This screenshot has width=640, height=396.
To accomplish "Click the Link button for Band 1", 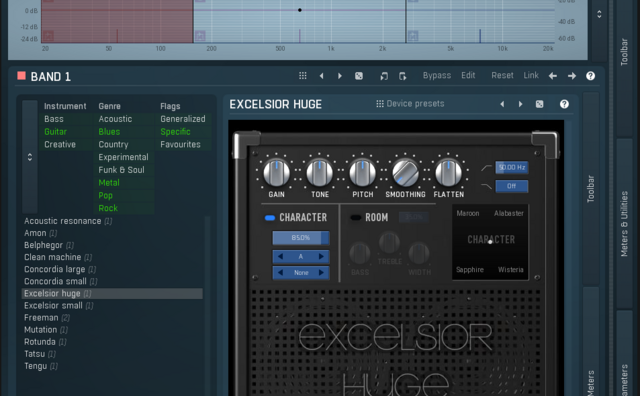I will tap(531, 76).
